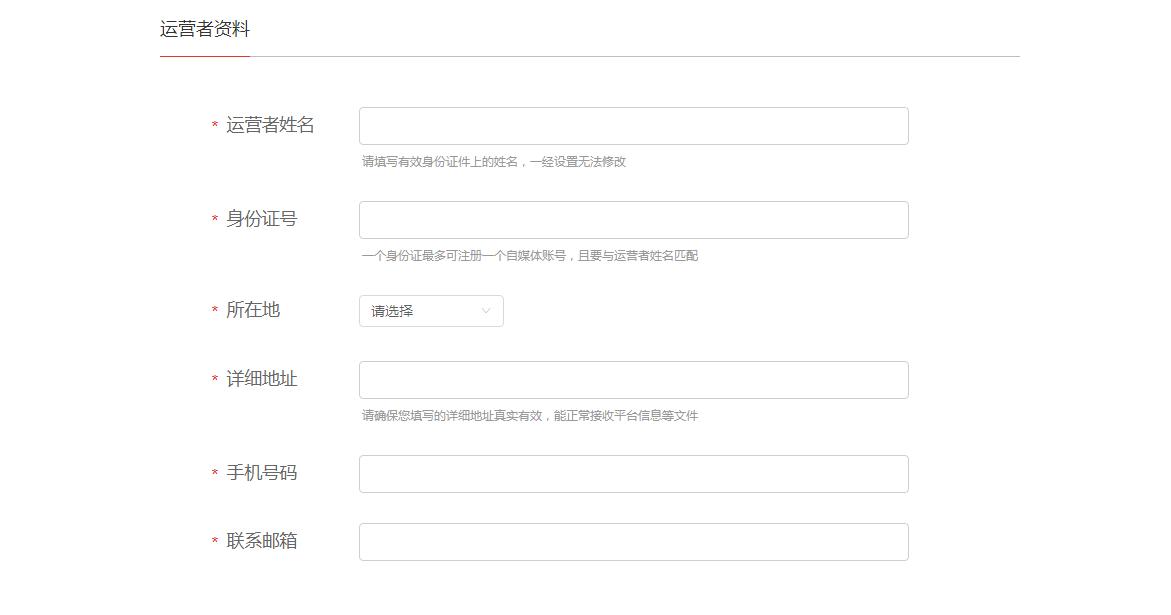Click the dropdown chevron next to 请选择
Screen dimensions: 1171x615
pyautogui.click(x=487, y=311)
